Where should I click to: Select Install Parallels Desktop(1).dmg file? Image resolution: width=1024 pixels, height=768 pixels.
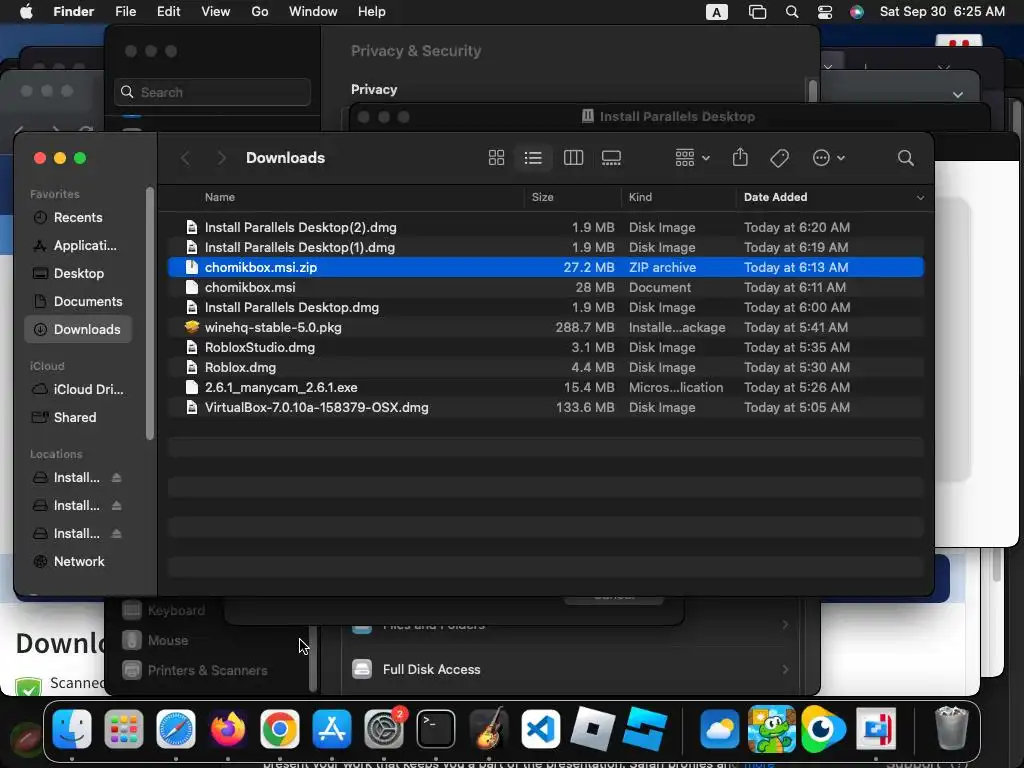click(x=545, y=248)
